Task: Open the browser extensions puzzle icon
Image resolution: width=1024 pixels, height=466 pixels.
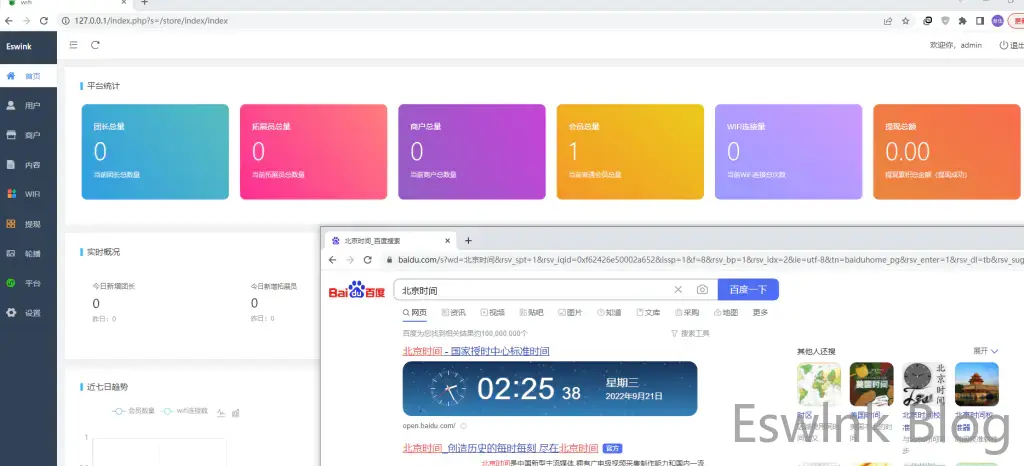Action: (962, 20)
